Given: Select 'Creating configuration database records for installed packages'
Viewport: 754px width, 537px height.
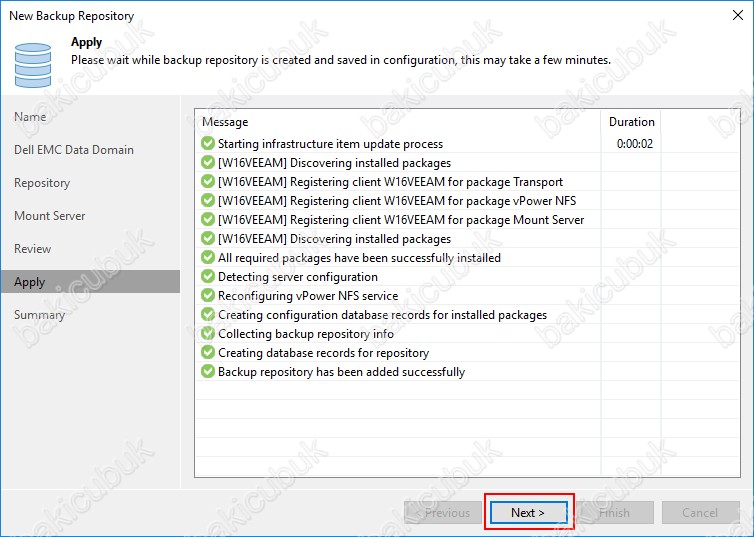Looking at the screenshot, I should tap(382, 315).
